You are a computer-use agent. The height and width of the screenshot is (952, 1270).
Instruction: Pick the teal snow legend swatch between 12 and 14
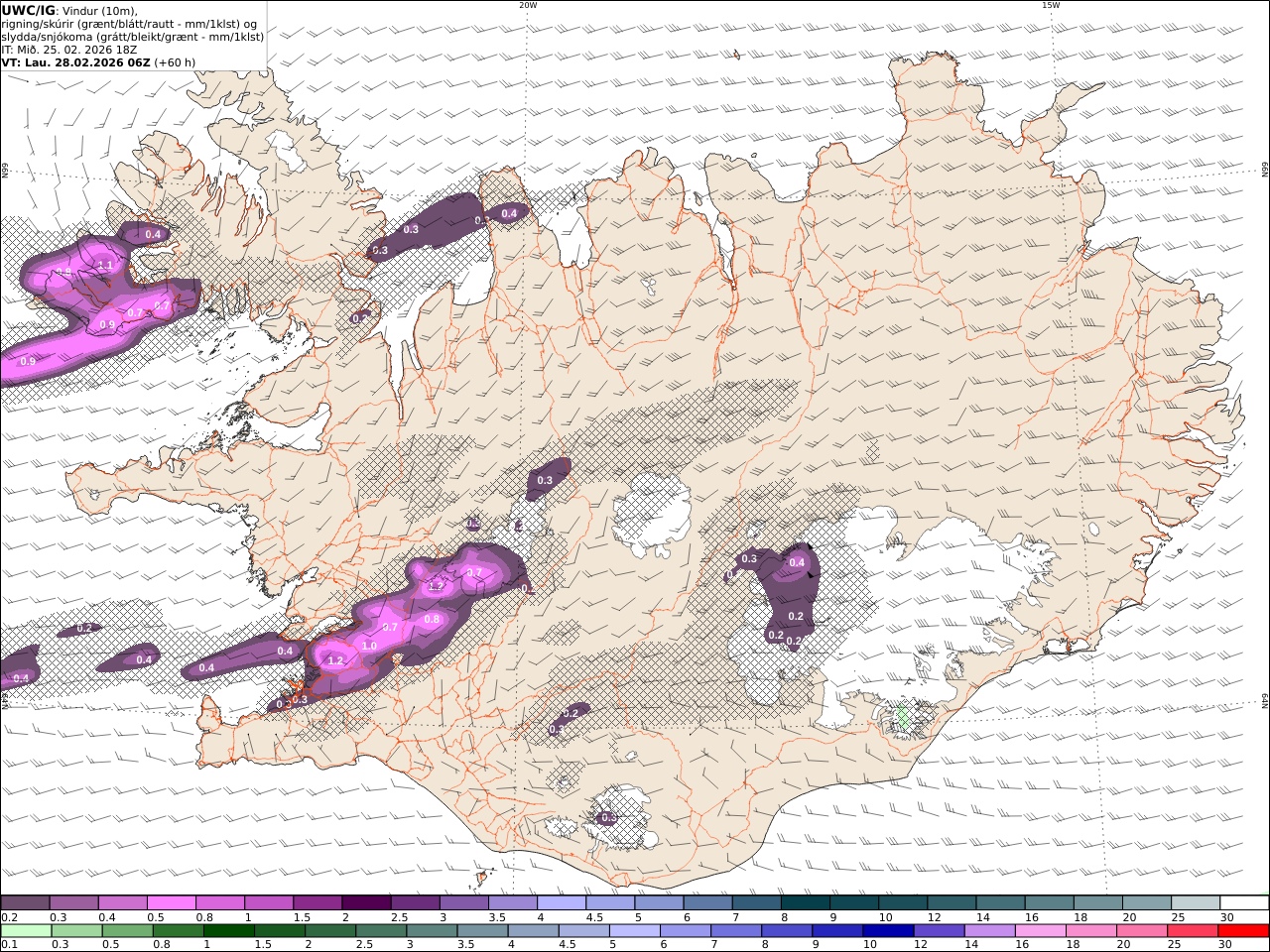[x=952, y=902]
